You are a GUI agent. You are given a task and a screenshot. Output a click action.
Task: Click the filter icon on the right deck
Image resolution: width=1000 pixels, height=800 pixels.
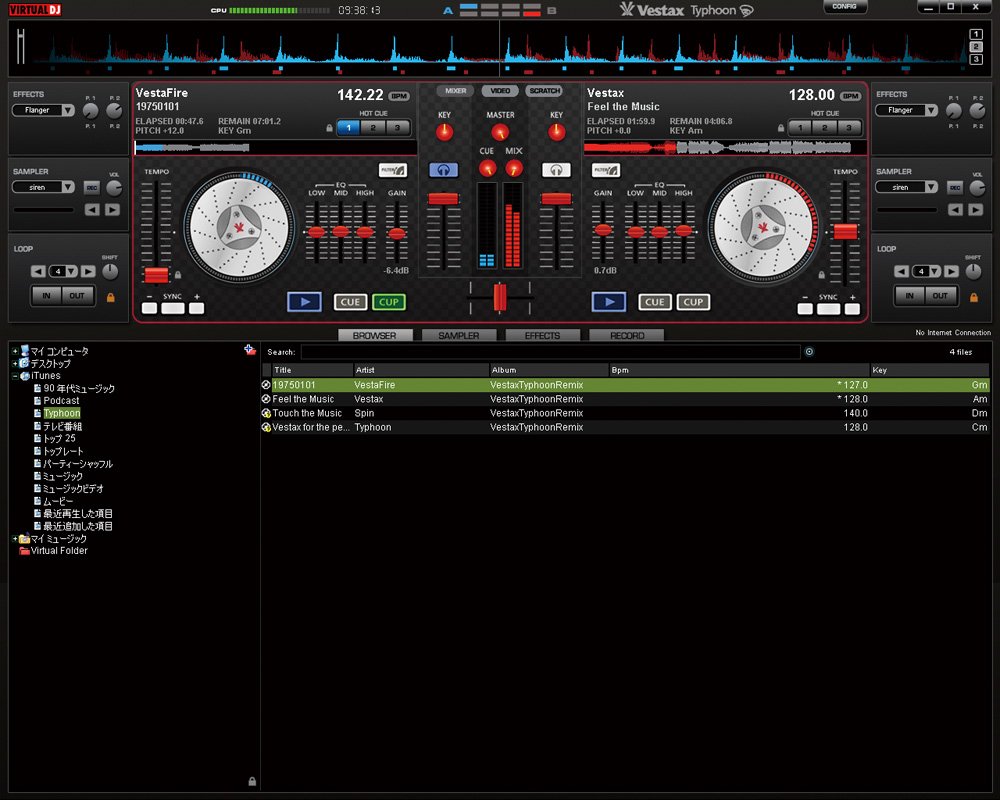tap(606, 170)
